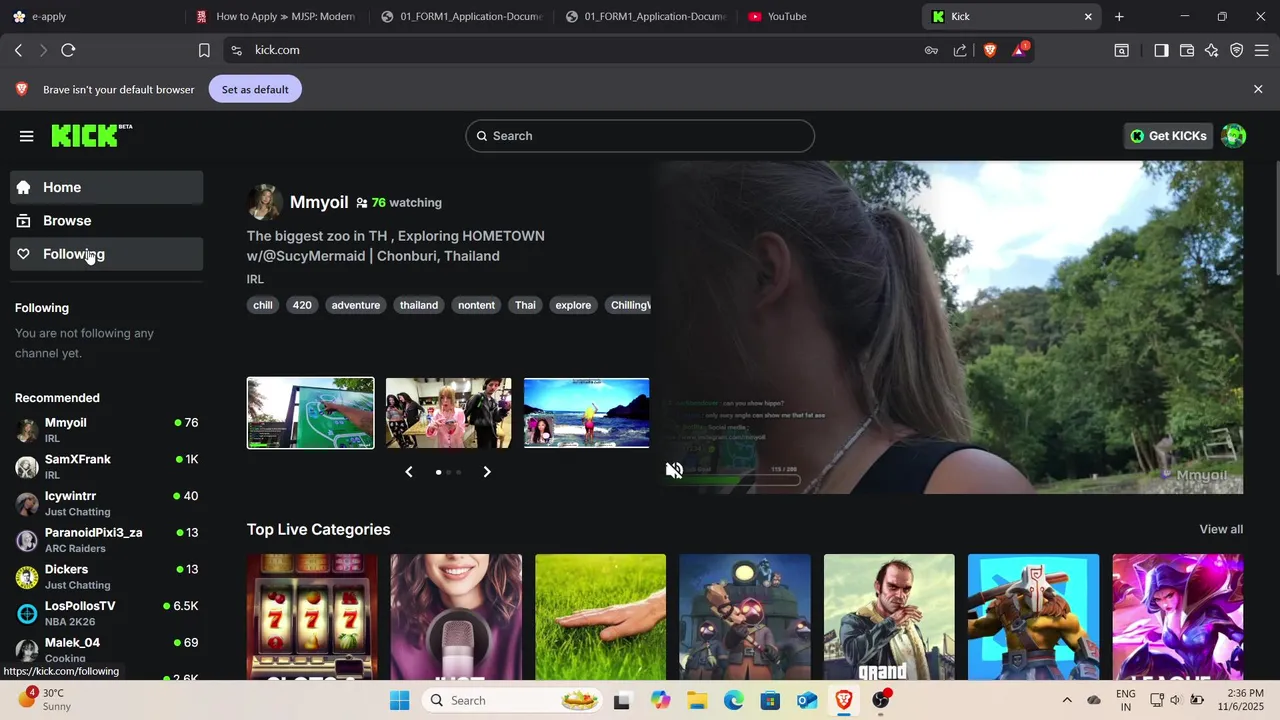Click the address bar URL kick.com
The height and width of the screenshot is (720, 1280).
(277, 50)
